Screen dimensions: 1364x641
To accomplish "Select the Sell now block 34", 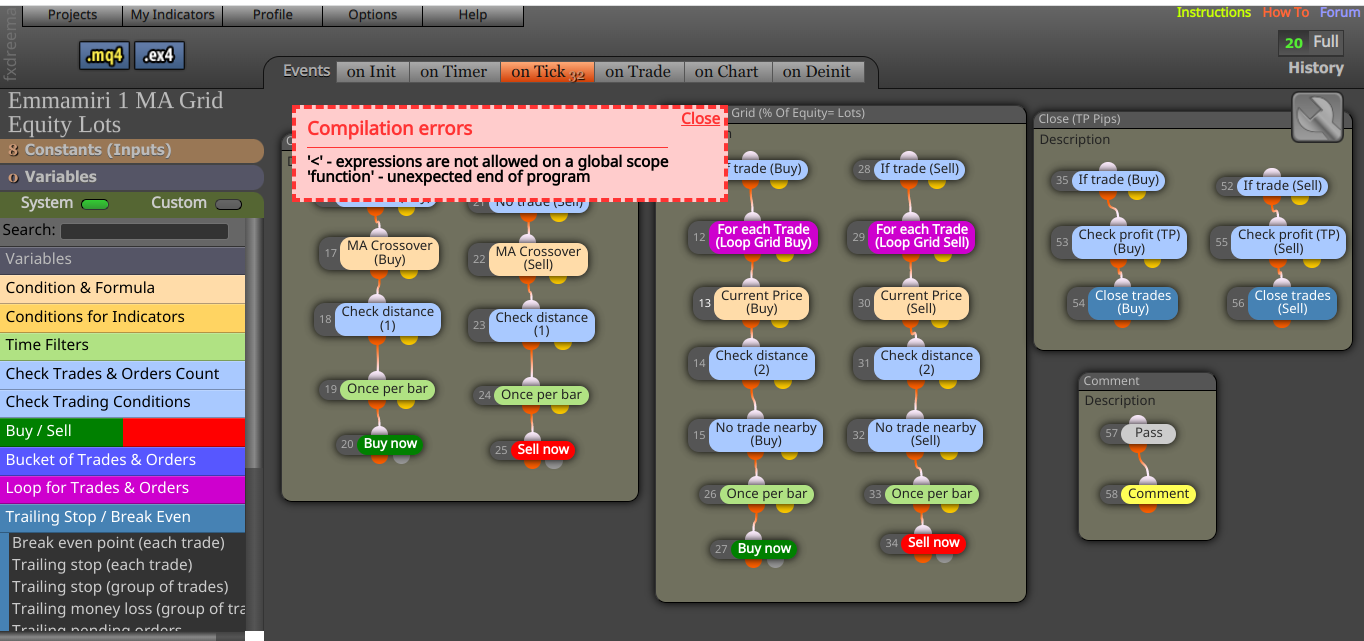I will click(x=933, y=543).
